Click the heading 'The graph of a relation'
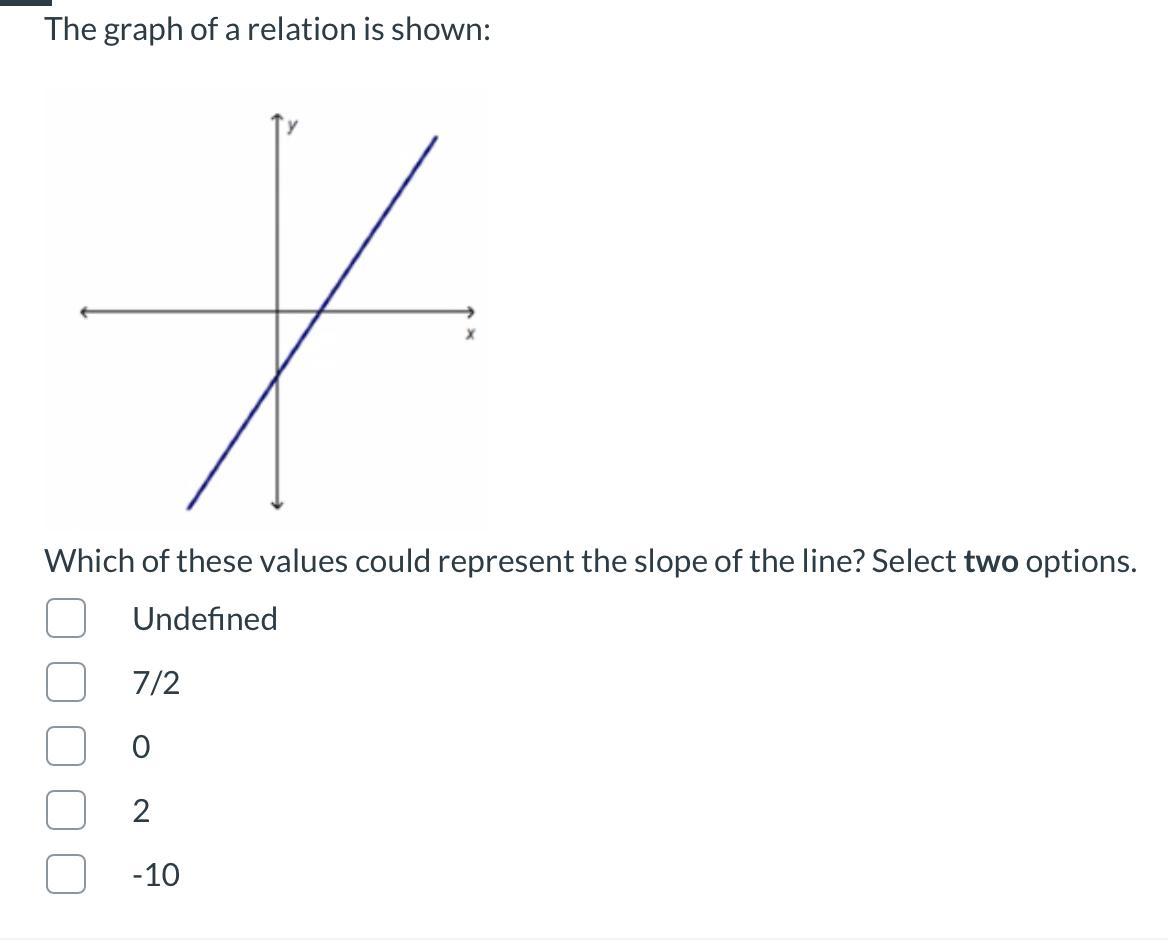 (x=267, y=30)
